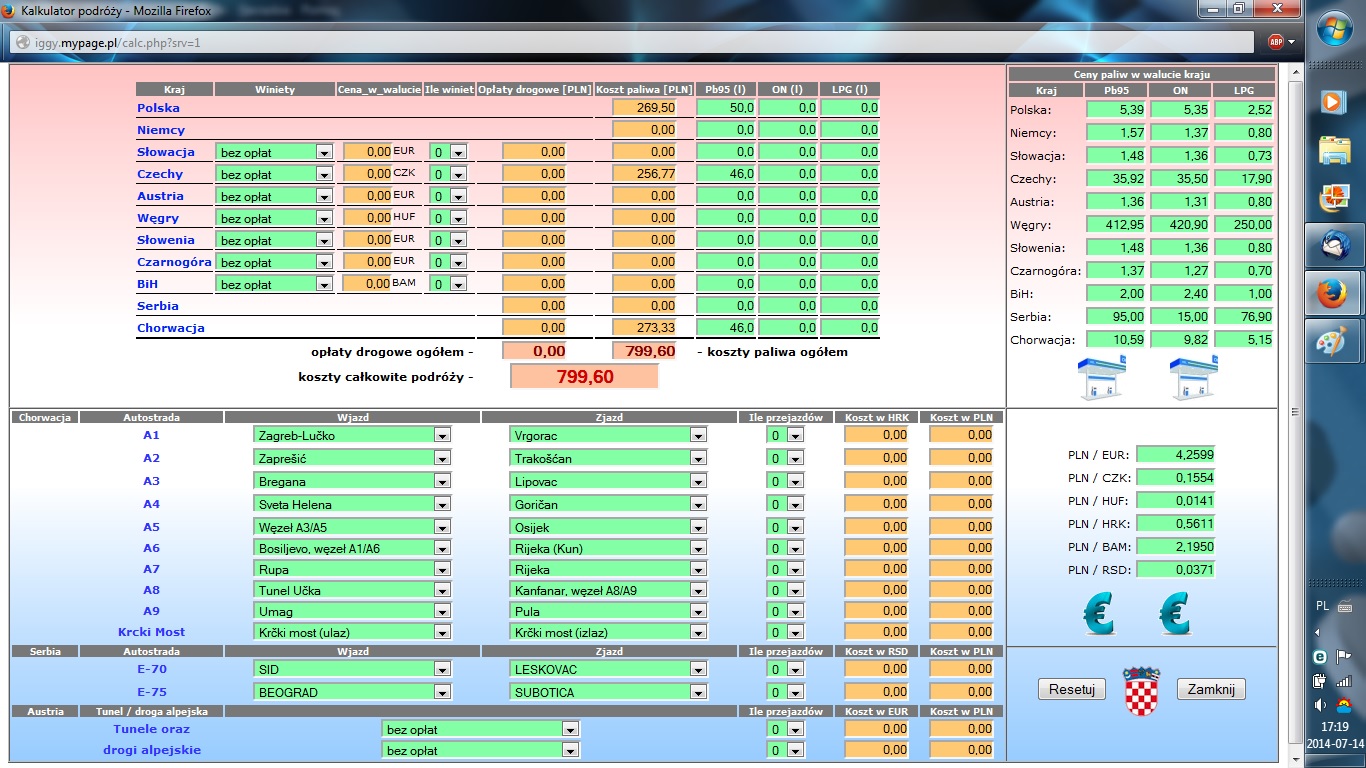The width and height of the screenshot is (1366, 768).
Task: Open the Adblock Plus toolbar icon
Action: [1276, 42]
